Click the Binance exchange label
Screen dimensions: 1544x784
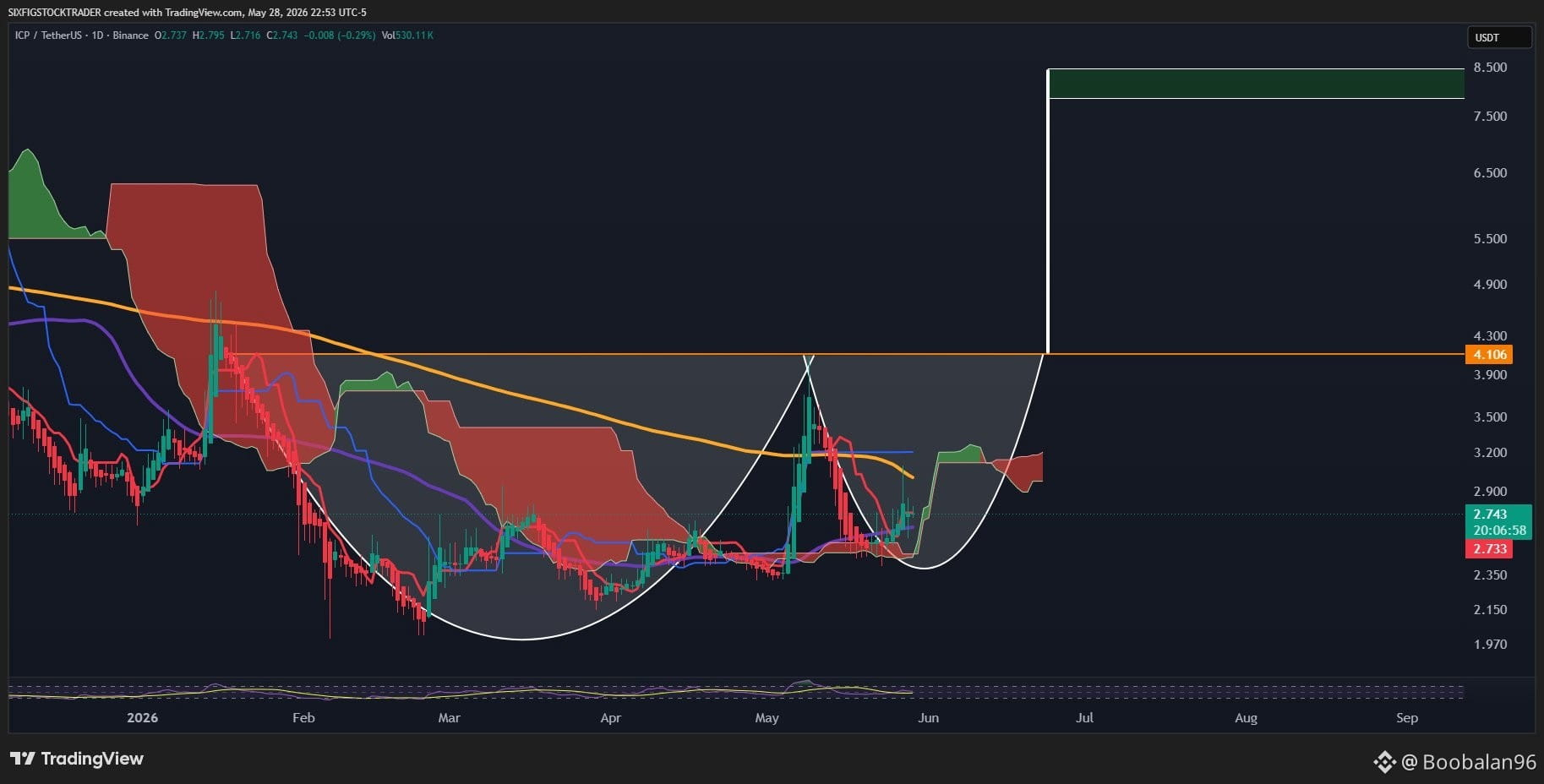tap(130, 35)
